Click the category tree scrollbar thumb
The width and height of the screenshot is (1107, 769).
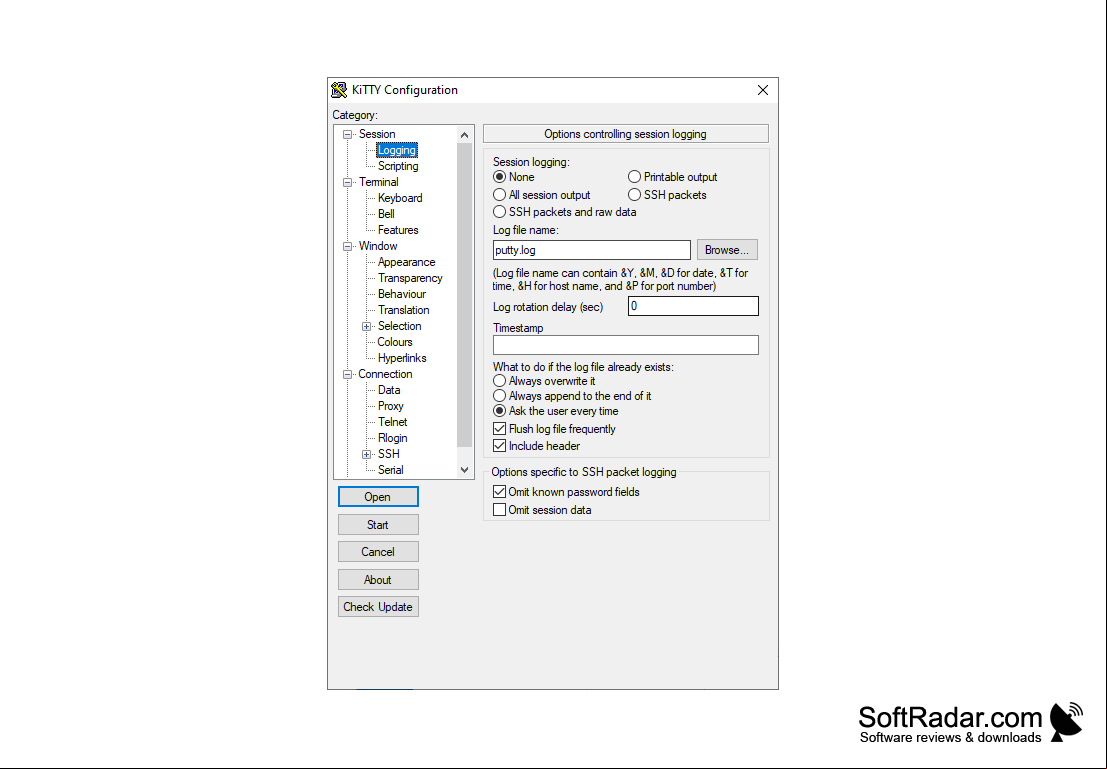tap(464, 295)
